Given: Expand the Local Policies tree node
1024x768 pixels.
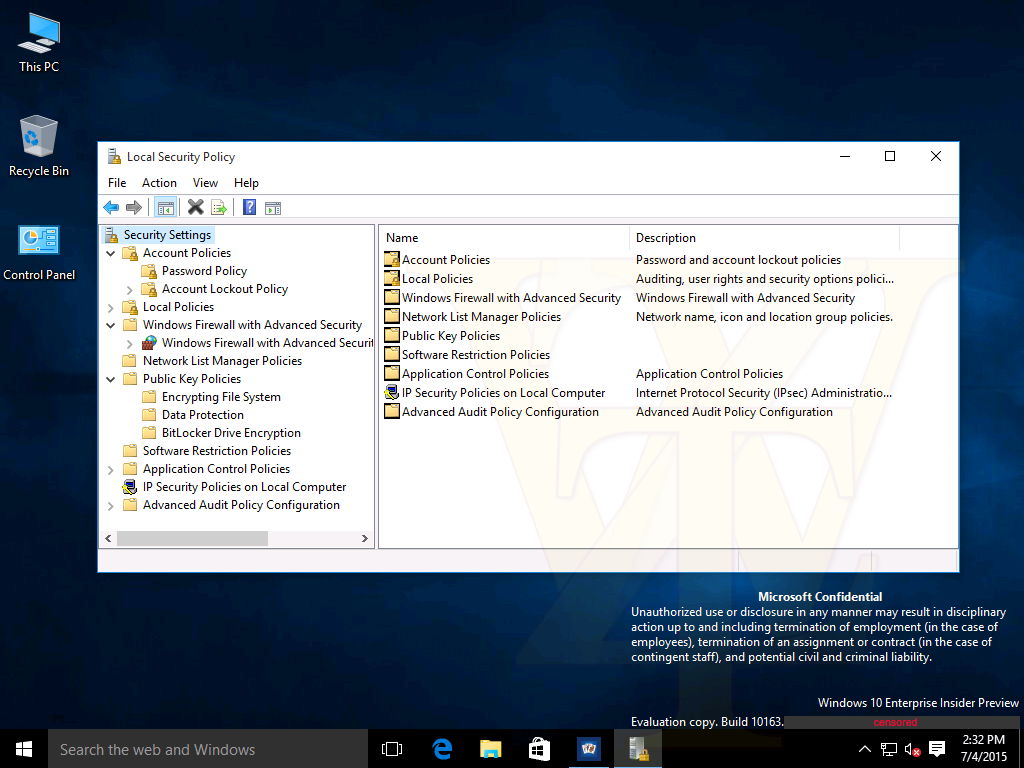Looking at the screenshot, I should pos(110,307).
